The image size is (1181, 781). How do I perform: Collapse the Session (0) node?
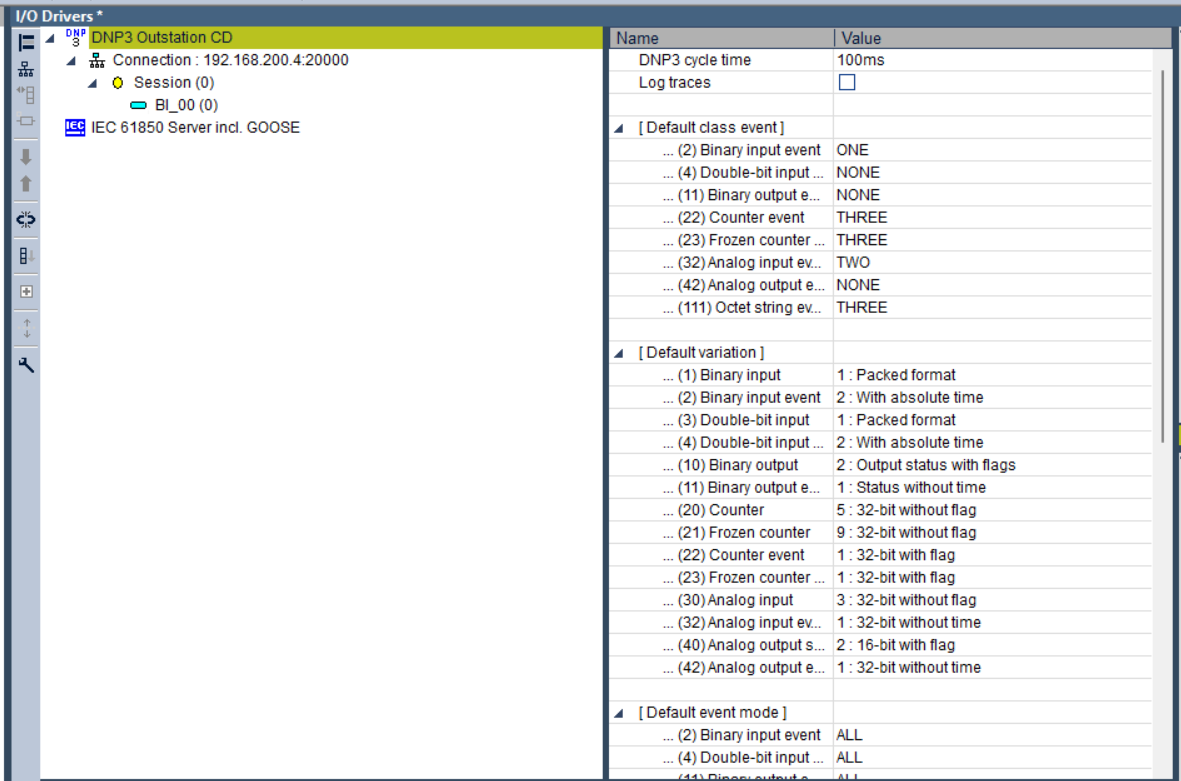coord(93,83)
